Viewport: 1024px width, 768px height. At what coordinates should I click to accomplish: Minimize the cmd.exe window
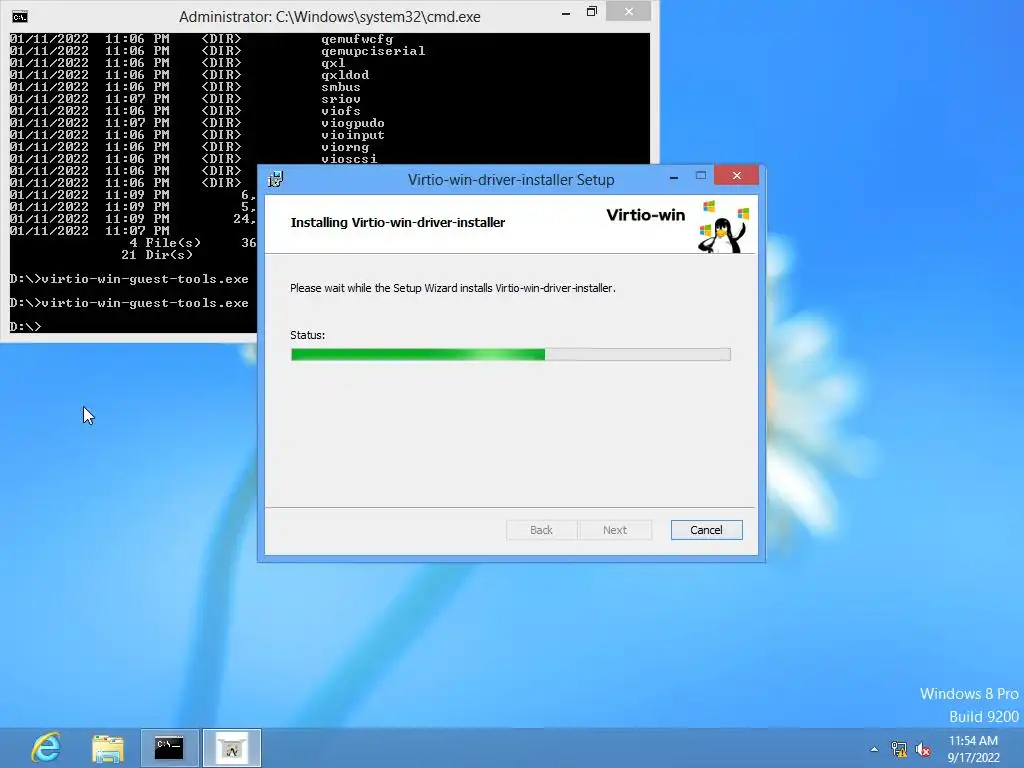coord(566,12)
